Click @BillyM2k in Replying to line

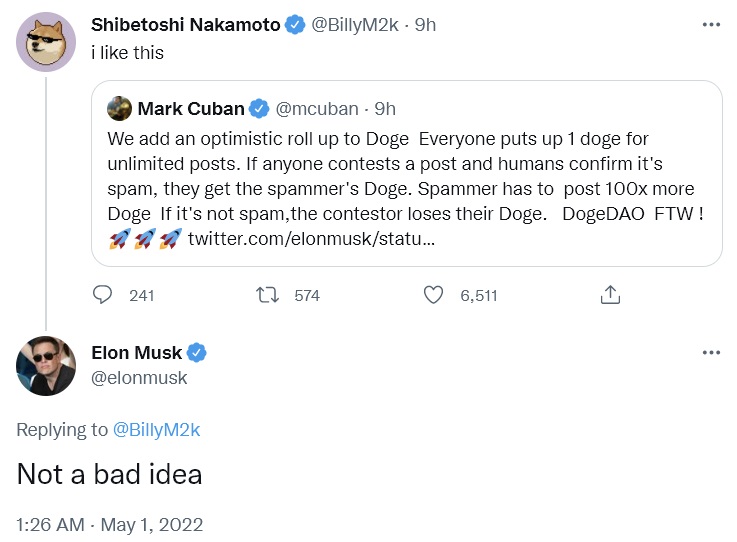[x=156, y=430]
